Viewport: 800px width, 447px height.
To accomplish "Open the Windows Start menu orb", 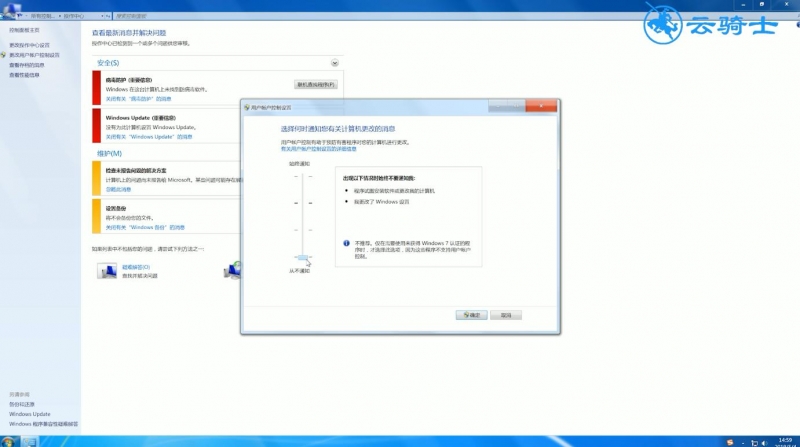I will [7, 441].
